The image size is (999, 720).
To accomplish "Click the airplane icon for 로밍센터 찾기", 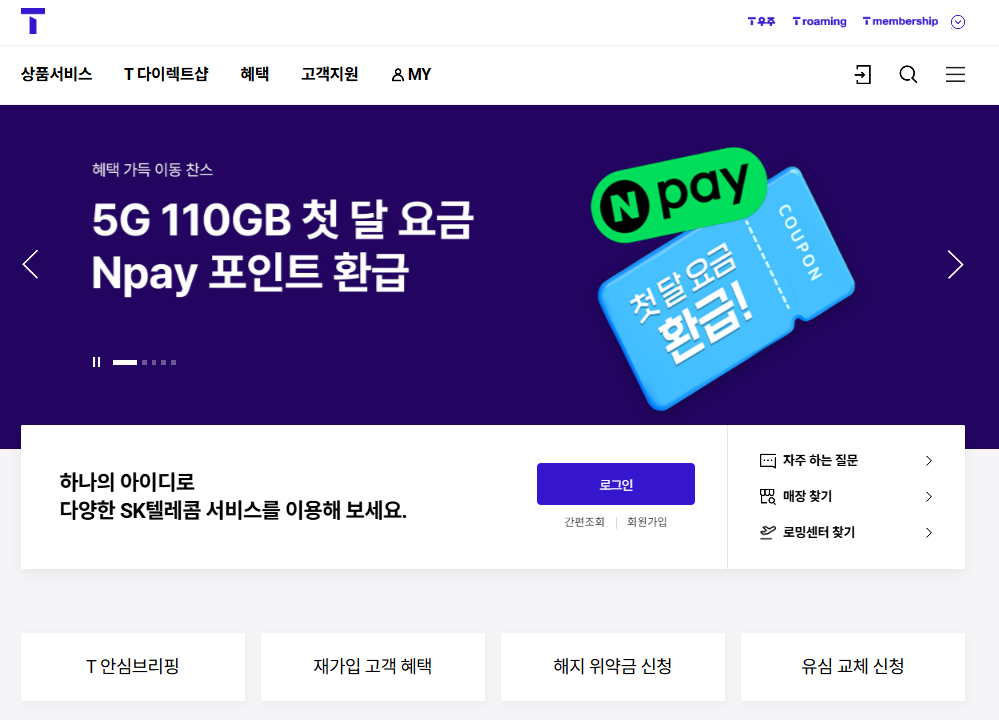I will (x=768, y=532).
